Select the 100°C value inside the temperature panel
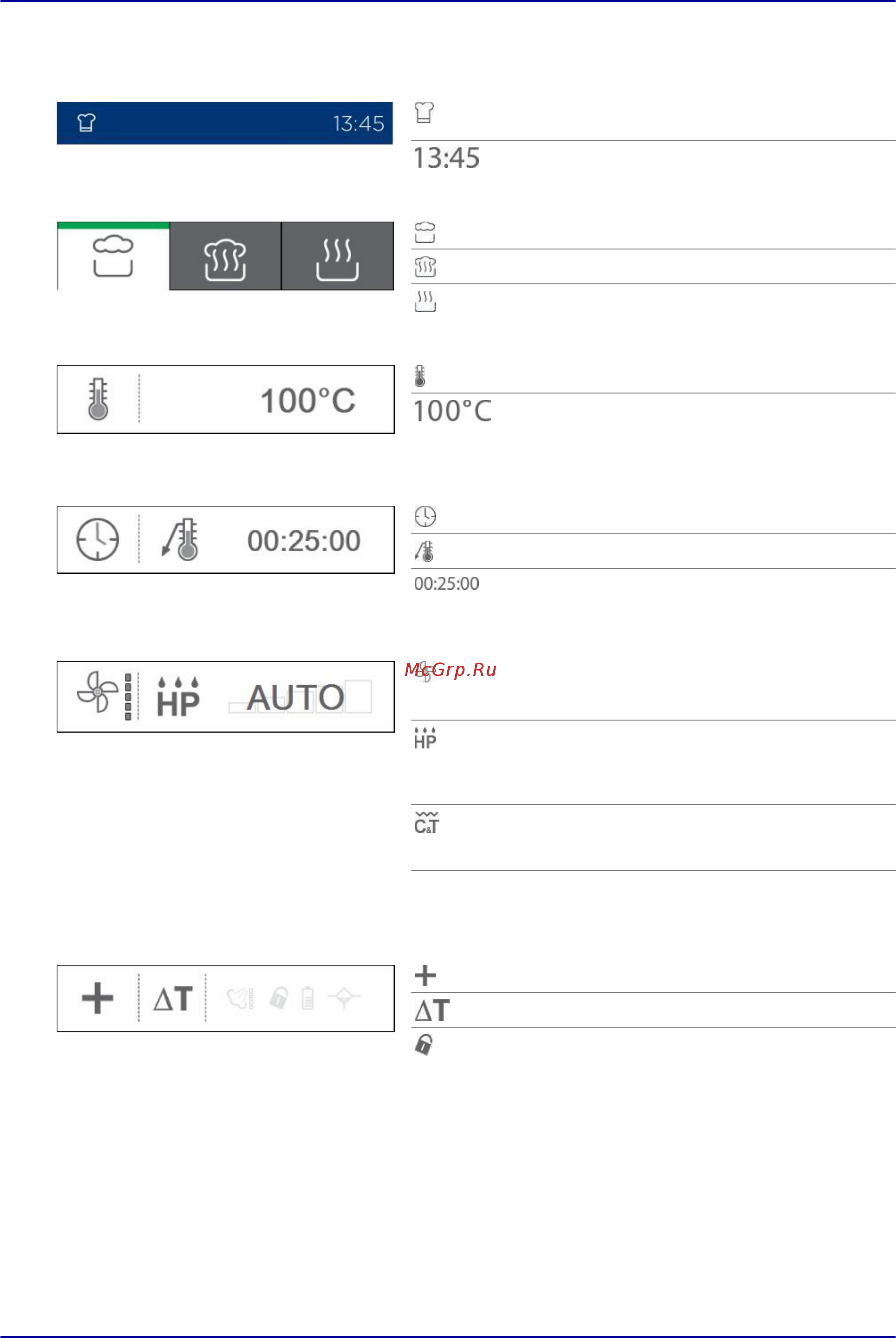896x1338 pixels. coord(308,400)
